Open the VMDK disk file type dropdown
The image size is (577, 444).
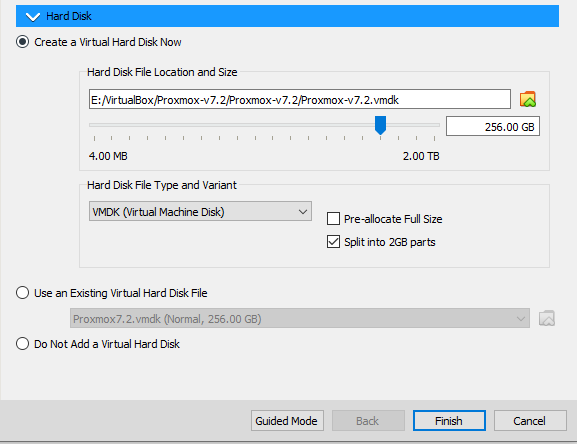pos(200,212)
